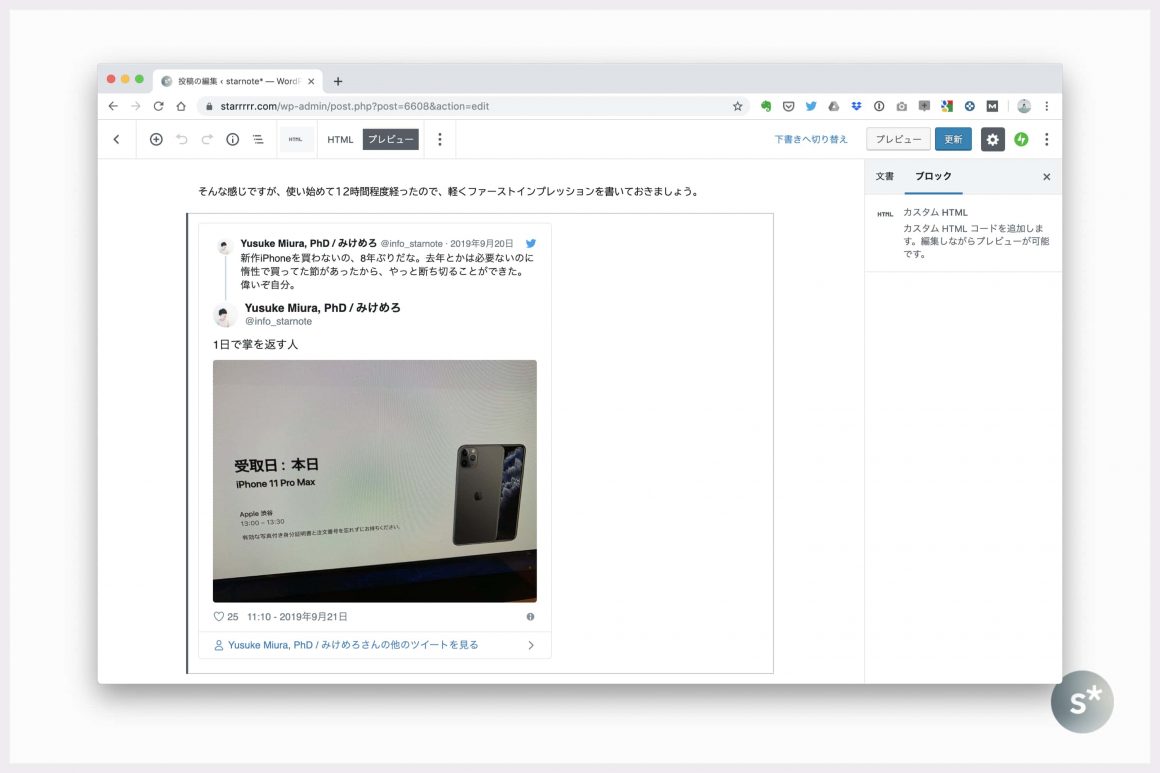1160x773 pixels.
Task: Open the block navigation list icon
Action: point(258,140)
